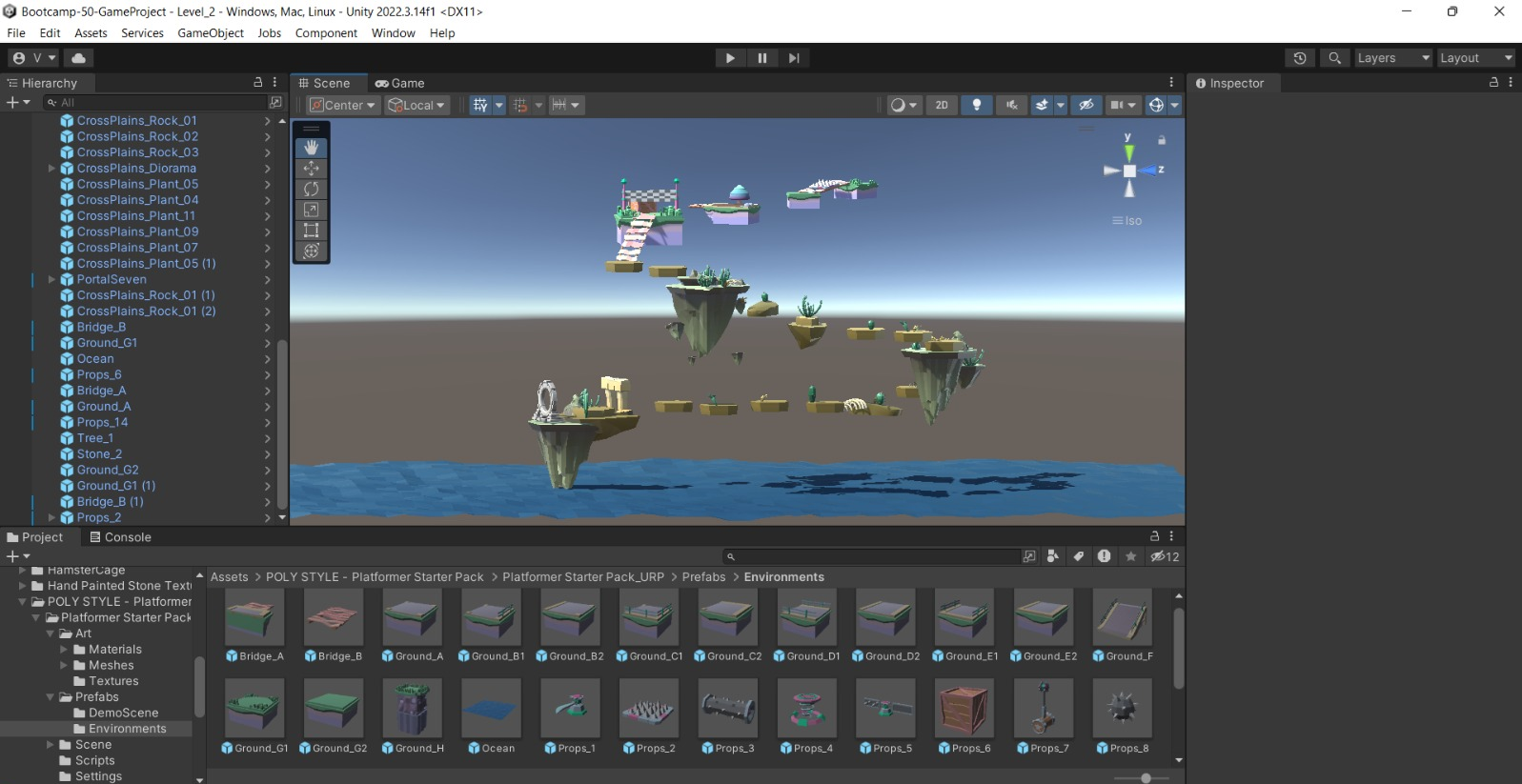Expand CrossPlains_Diorama in Hierarchy
The height and width of the screenshot is (784, 1522).
(x=52, y=169)
